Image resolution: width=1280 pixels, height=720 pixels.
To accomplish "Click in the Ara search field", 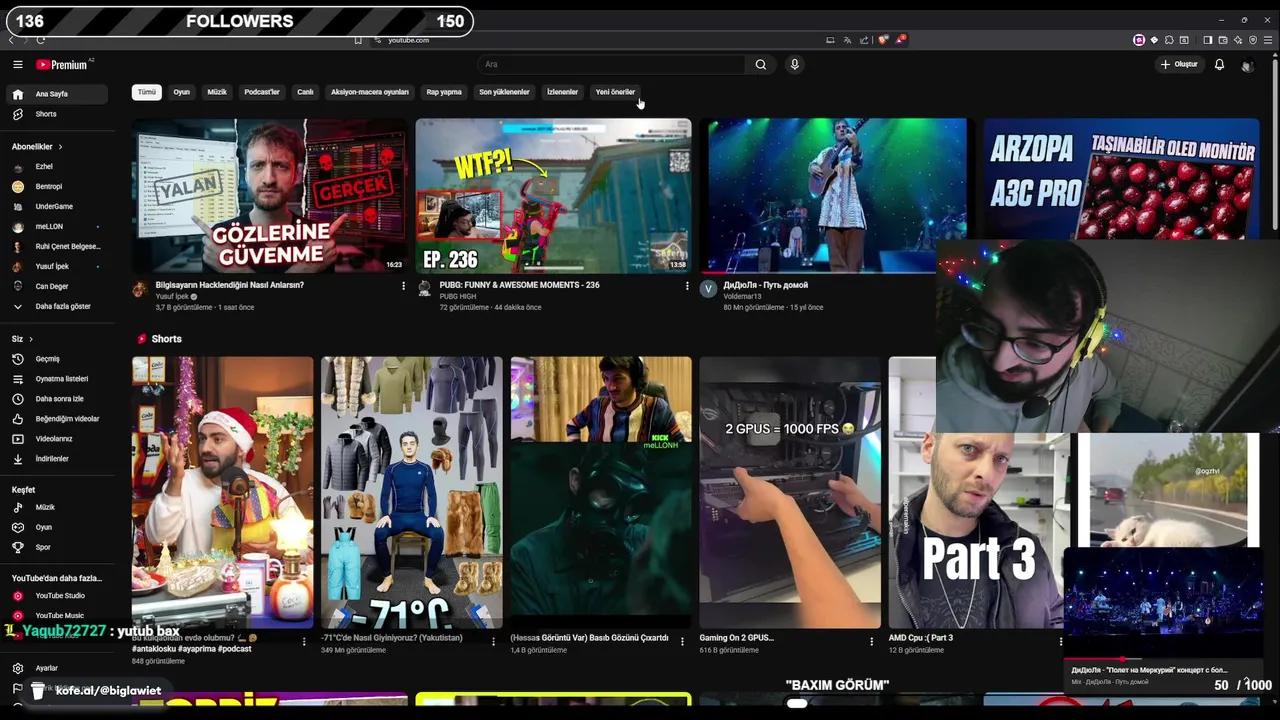I will 612,64.
